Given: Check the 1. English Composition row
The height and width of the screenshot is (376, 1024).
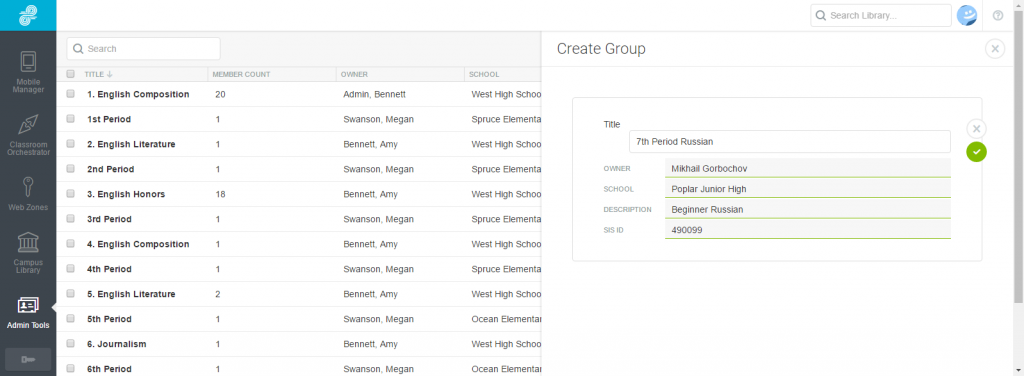Looking at the screenshot, I should tap(71, 94).
